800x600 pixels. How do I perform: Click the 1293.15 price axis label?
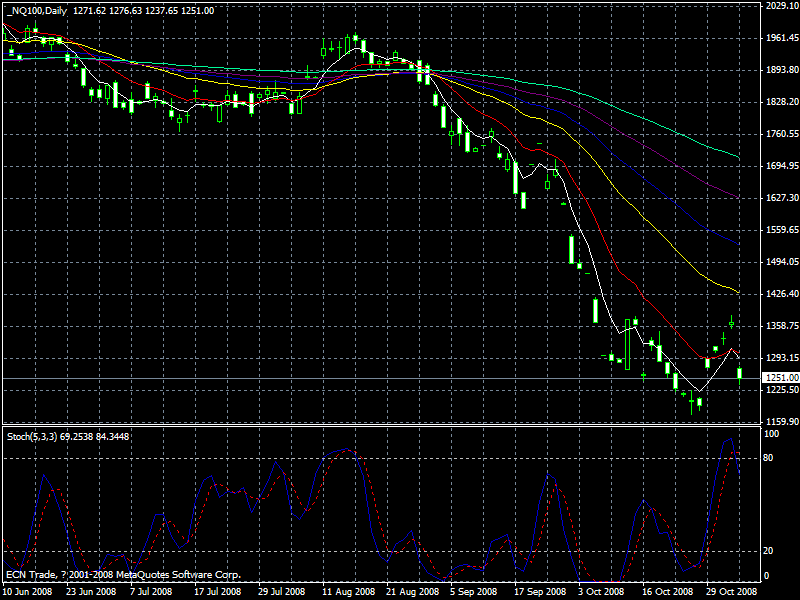click(782, 358)
